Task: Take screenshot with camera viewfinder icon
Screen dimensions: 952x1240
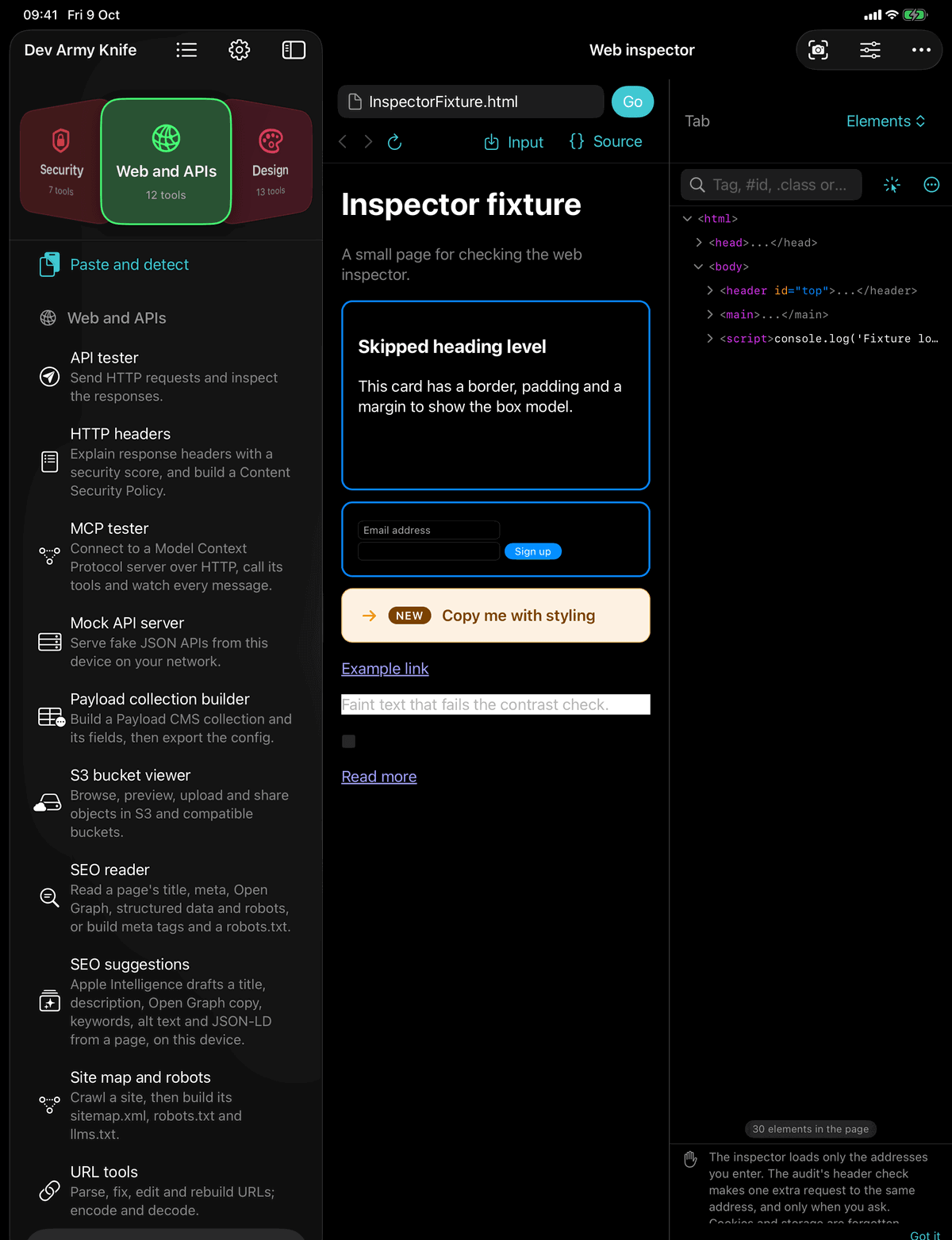Action: pos(818,50)
